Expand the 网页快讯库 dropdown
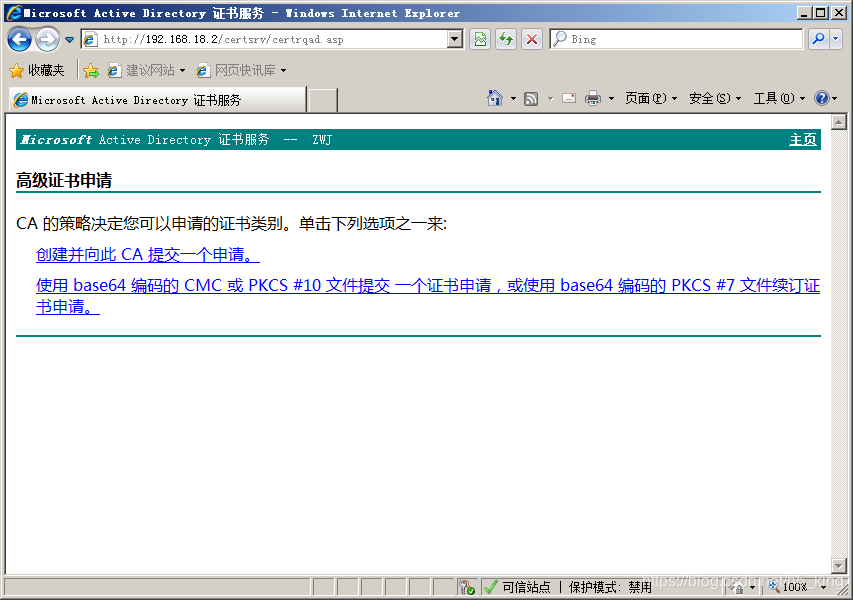This screenshot has width=853, height=600. click(283, 71)
